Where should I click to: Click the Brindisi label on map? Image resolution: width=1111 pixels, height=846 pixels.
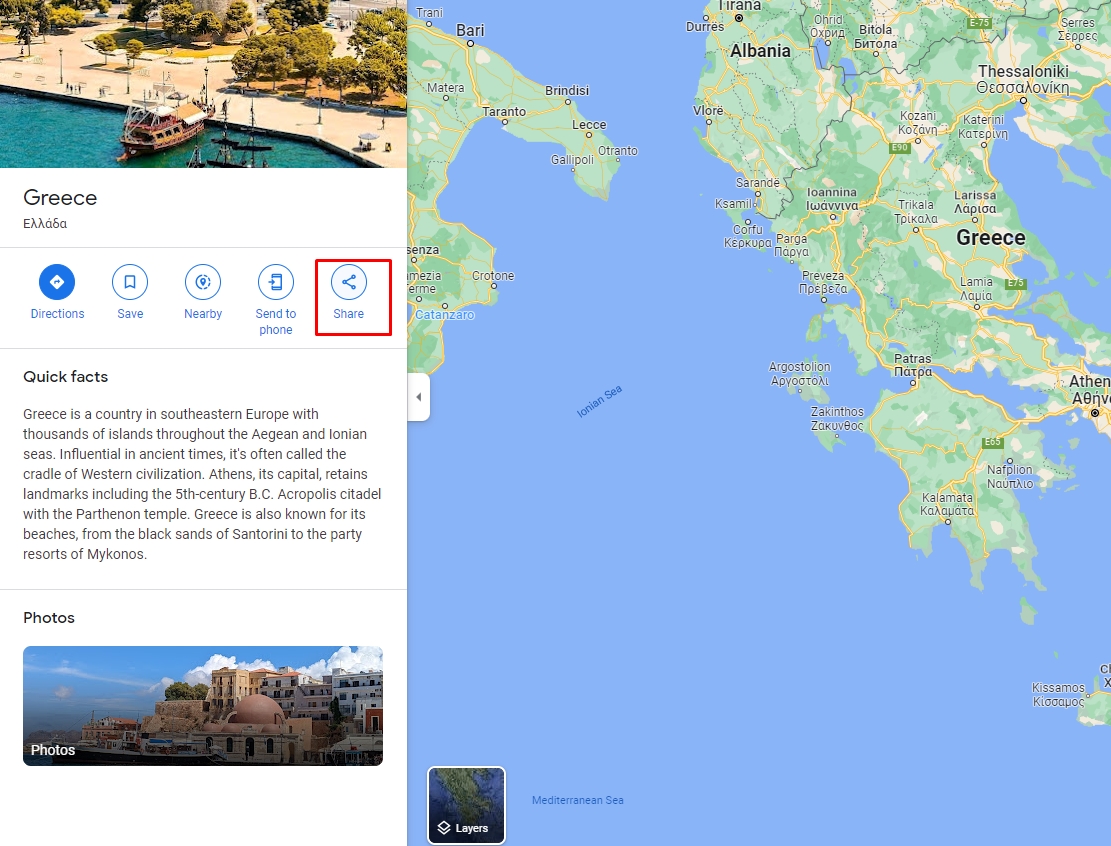567,91
